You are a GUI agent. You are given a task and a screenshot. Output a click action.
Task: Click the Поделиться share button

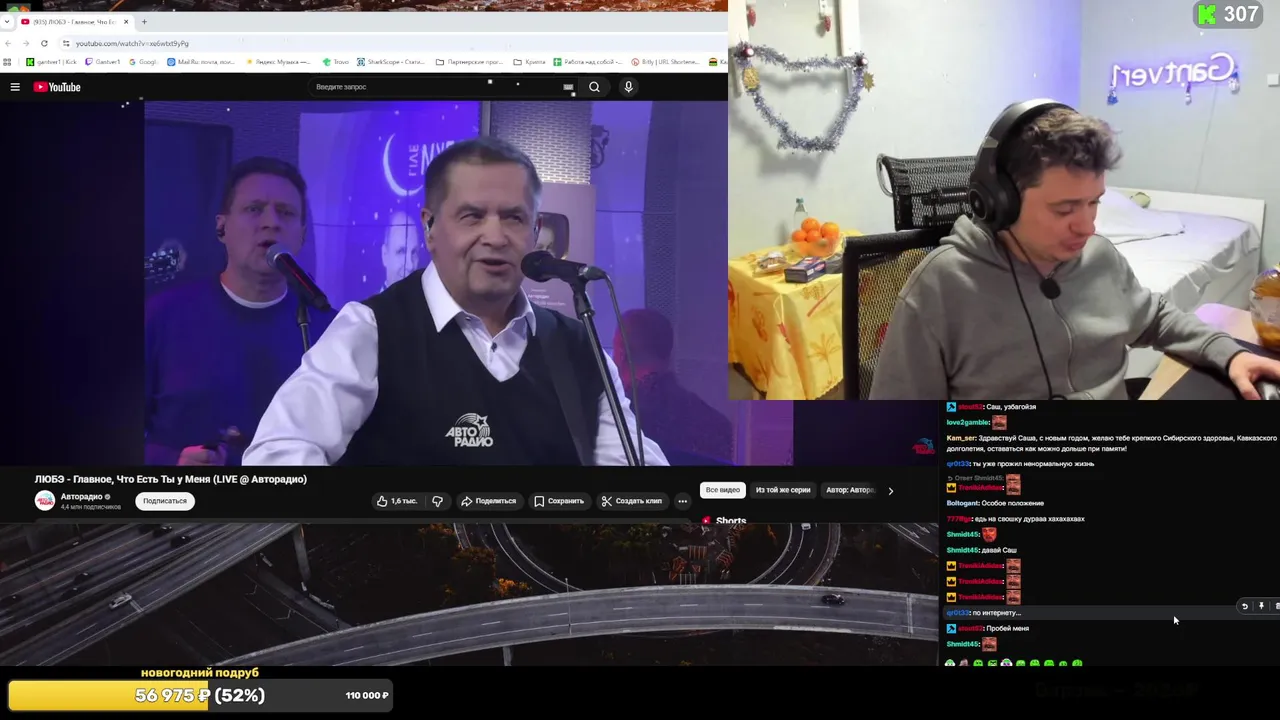(x=488, y=501)
